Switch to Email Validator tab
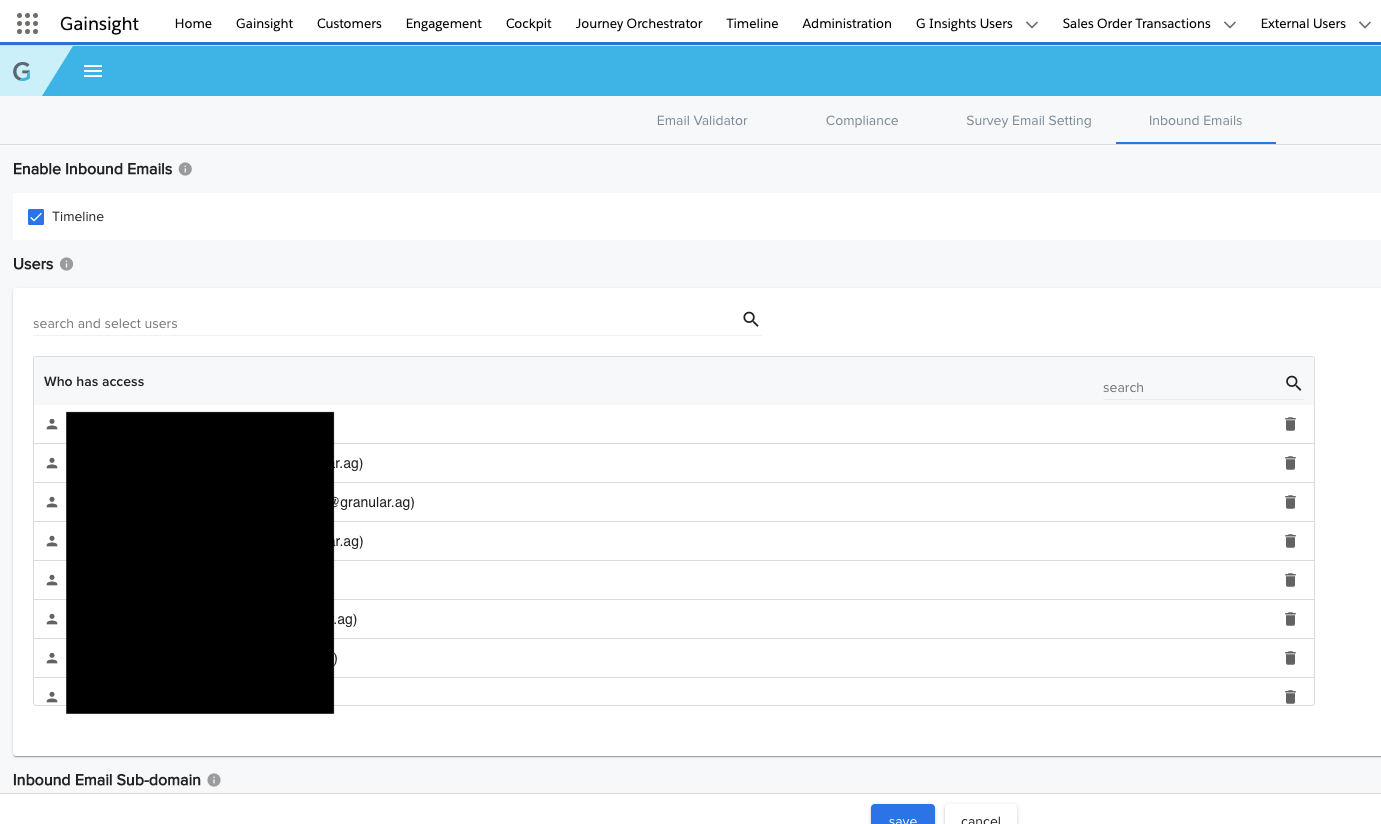Image resolution: width=1381 pixels, height=824 pixels. tap(702, 120)
